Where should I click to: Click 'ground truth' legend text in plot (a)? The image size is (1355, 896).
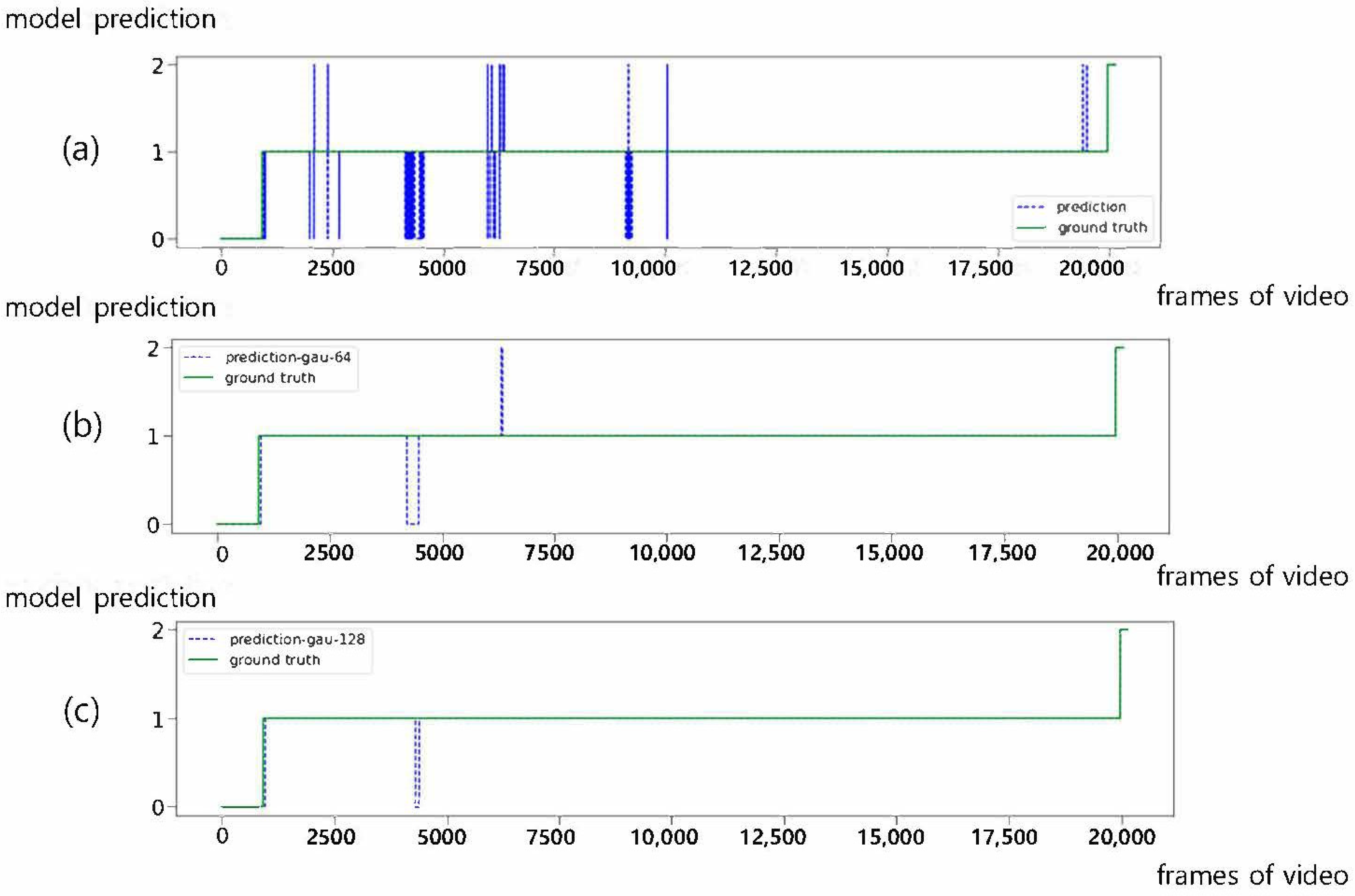point(1102,227)
